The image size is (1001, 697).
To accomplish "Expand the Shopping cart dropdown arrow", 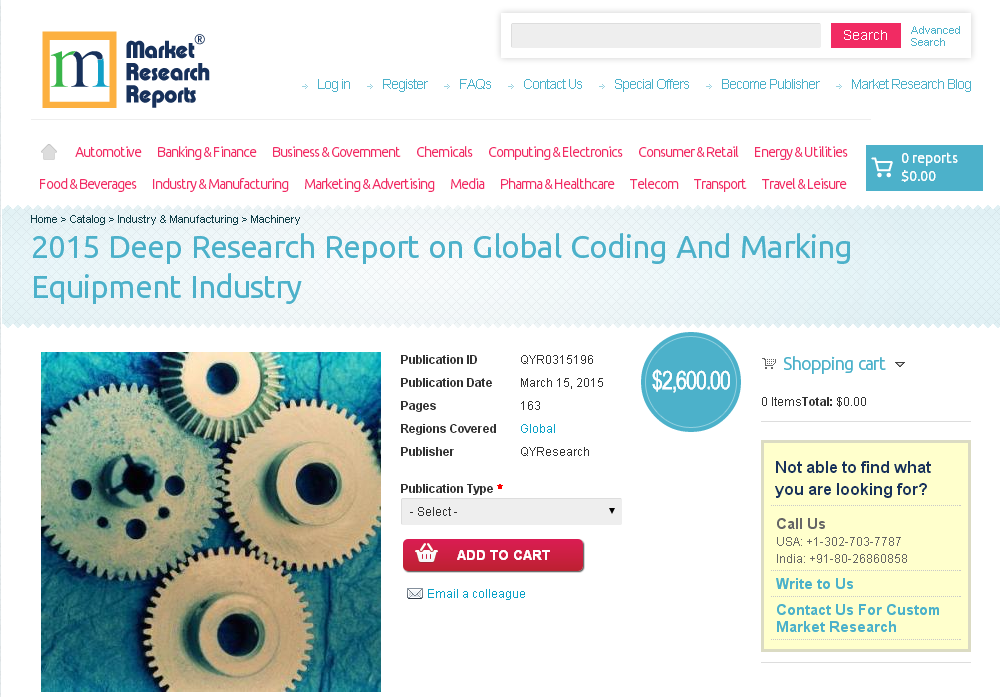I will click(x=900, y=364).
